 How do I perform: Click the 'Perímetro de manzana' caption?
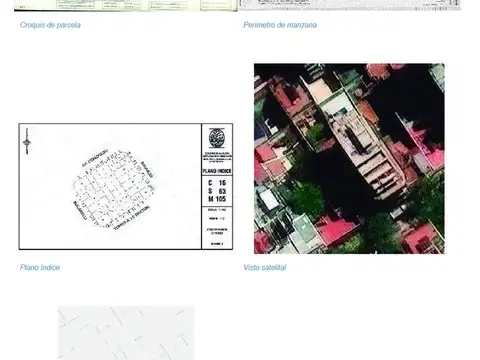pyautogui.click(x=280, y=25)
